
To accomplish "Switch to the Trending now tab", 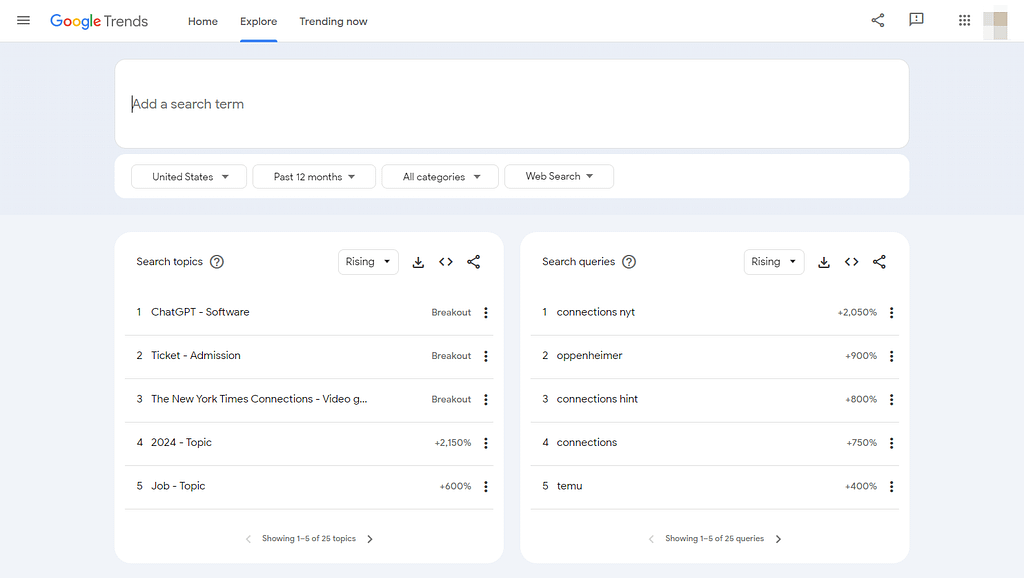I will (x=333, y=22).
